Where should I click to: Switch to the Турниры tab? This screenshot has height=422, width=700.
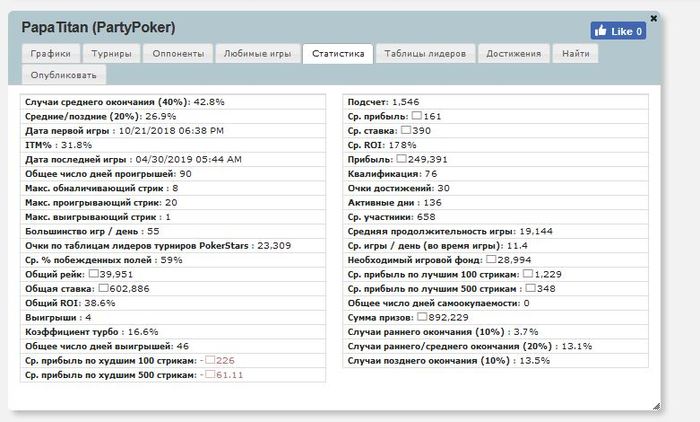112,54
